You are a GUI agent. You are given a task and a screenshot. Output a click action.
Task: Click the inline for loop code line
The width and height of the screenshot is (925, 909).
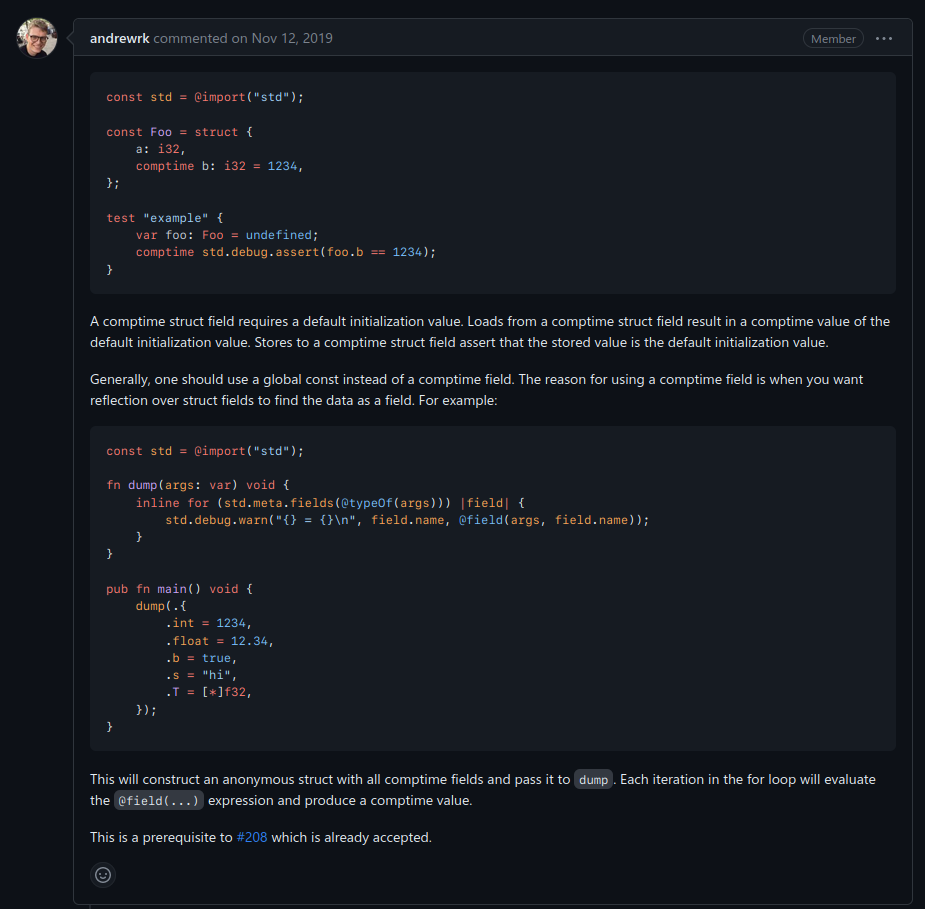(x=330, y=503)
